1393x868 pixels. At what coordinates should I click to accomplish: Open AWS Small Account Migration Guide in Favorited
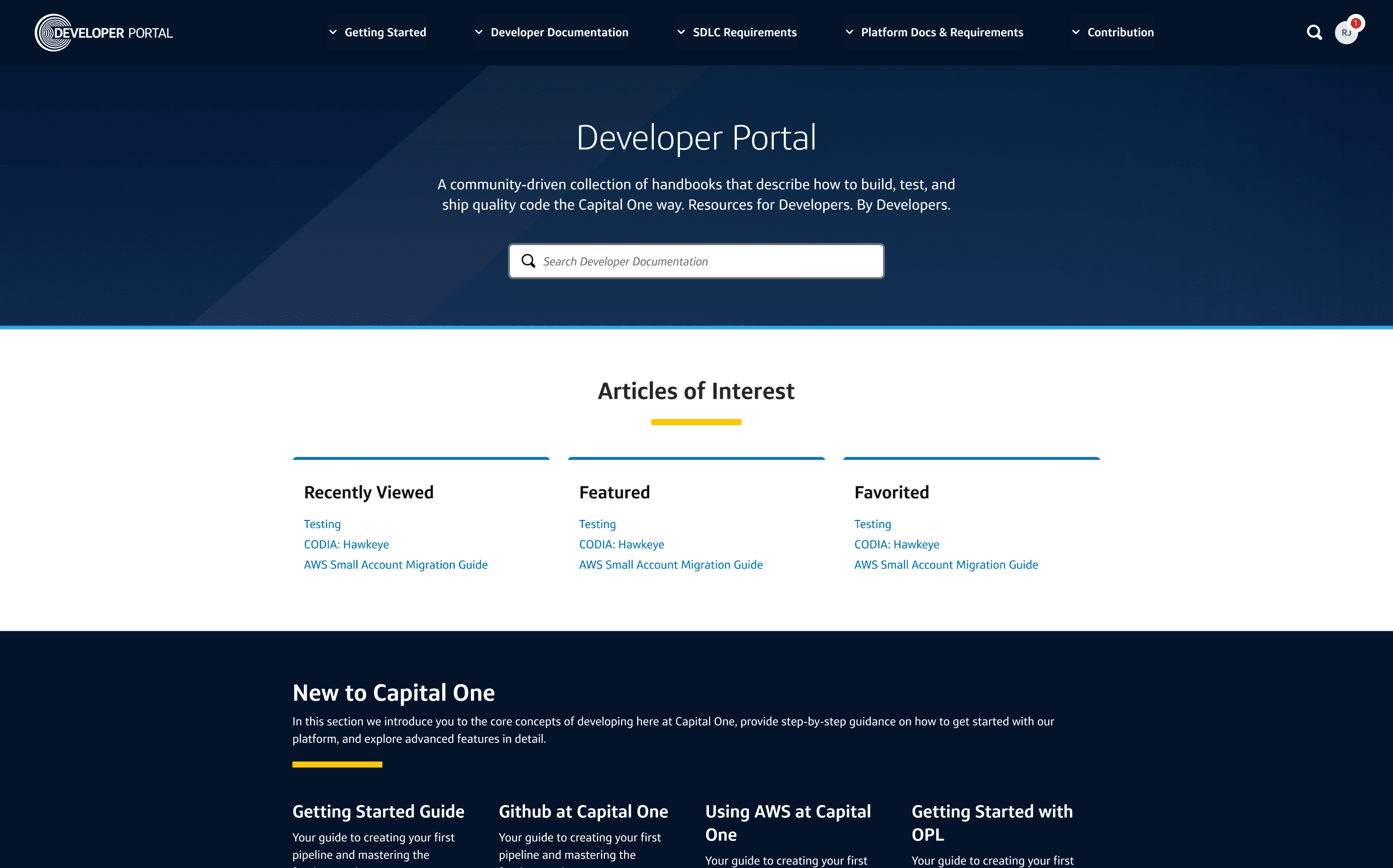pos(946,565)
